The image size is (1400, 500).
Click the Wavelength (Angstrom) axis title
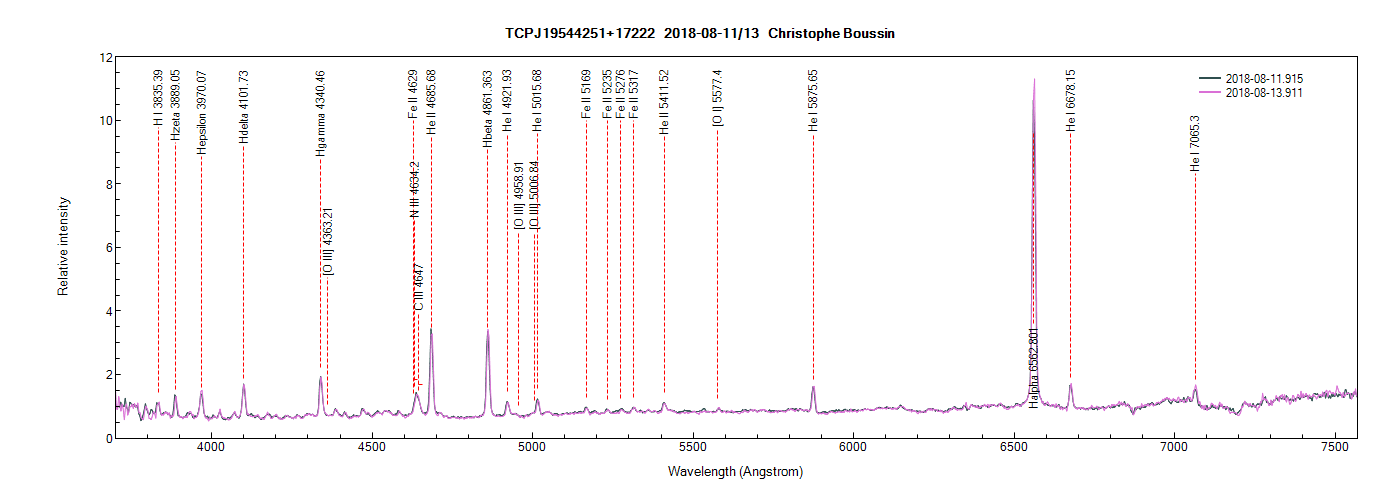tap(736, 472)
